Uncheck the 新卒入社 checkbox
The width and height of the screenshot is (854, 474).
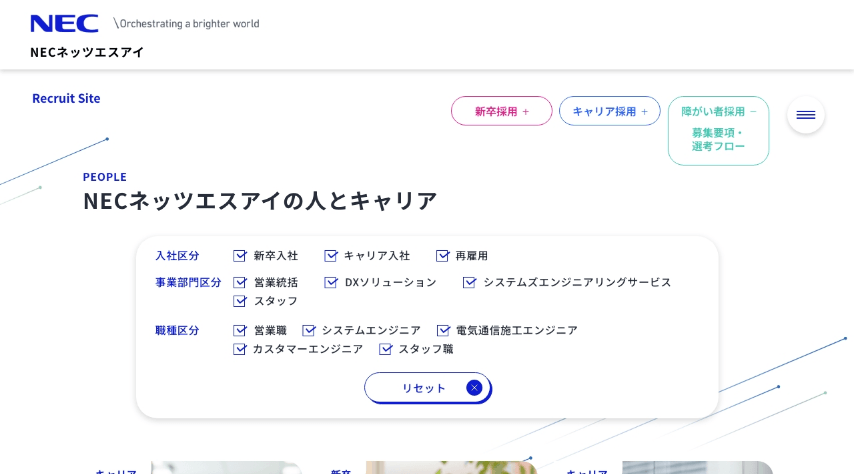pos(240,256)
